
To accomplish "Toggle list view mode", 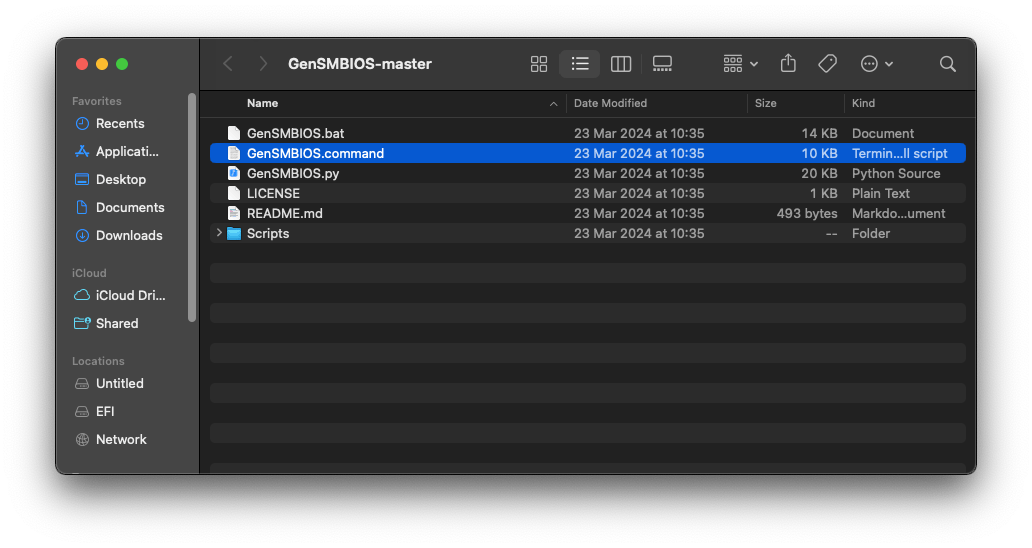I will 580,64.
